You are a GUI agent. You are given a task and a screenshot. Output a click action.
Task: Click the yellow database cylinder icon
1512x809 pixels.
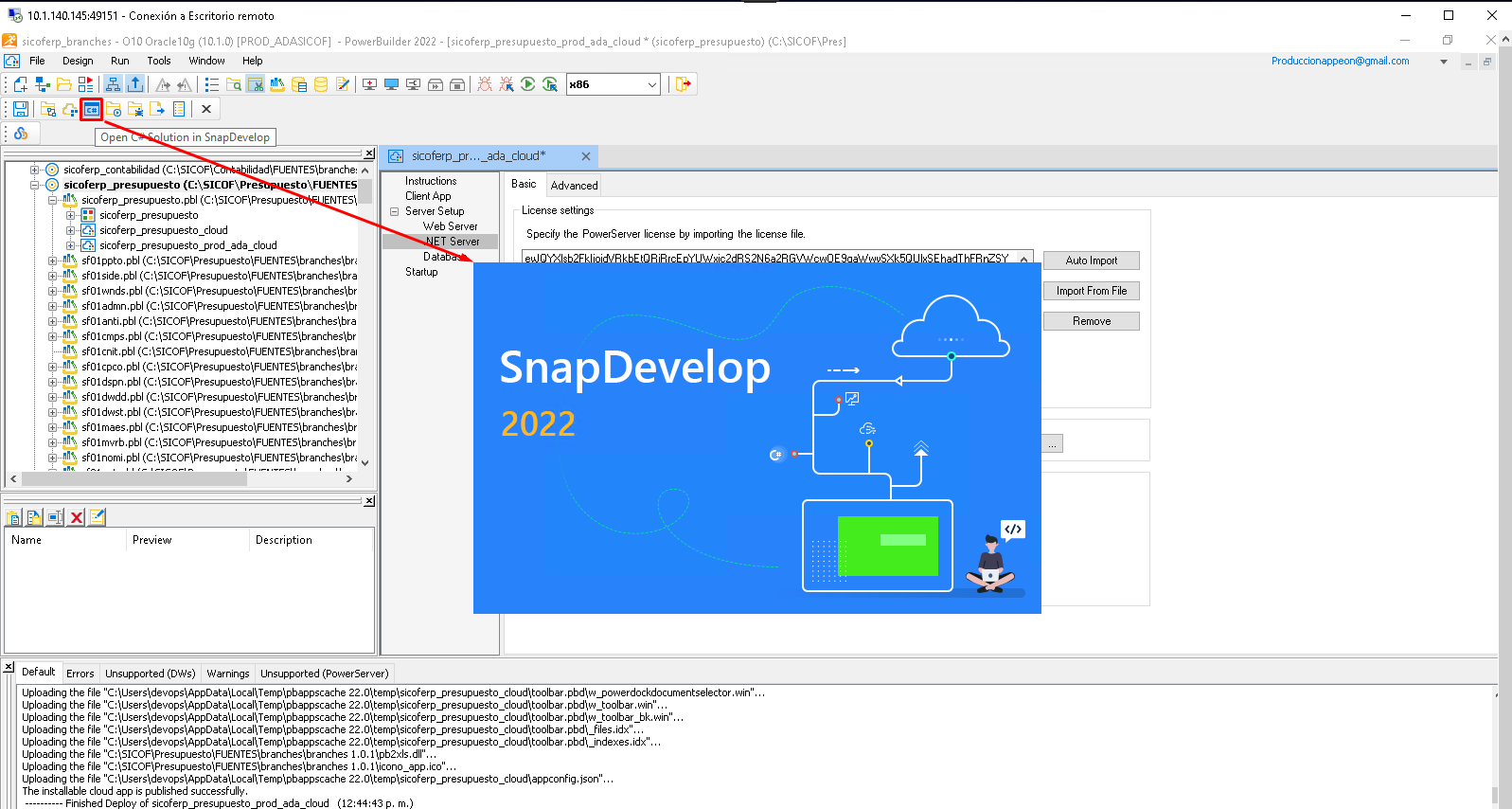tap(321, 84)
